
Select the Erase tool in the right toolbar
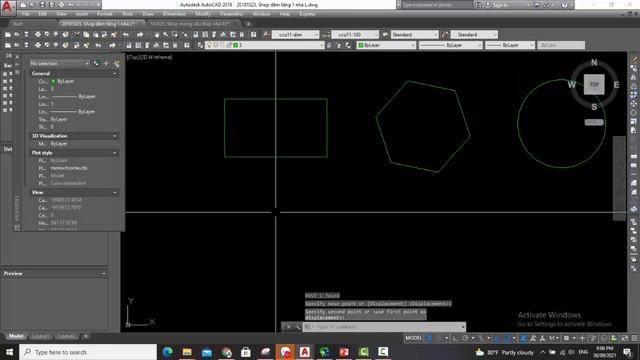pyautogui.click(x=634, y=59)
